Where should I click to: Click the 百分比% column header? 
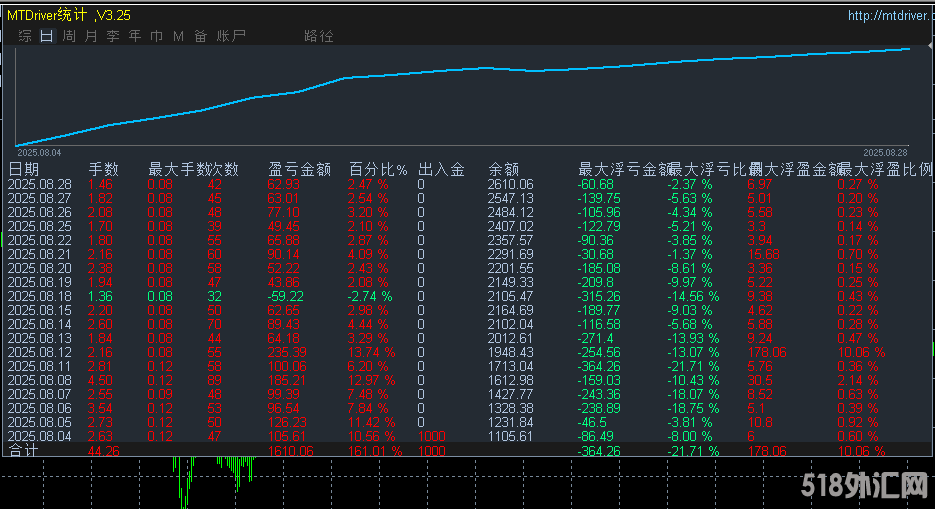click(x=378, y=169)
